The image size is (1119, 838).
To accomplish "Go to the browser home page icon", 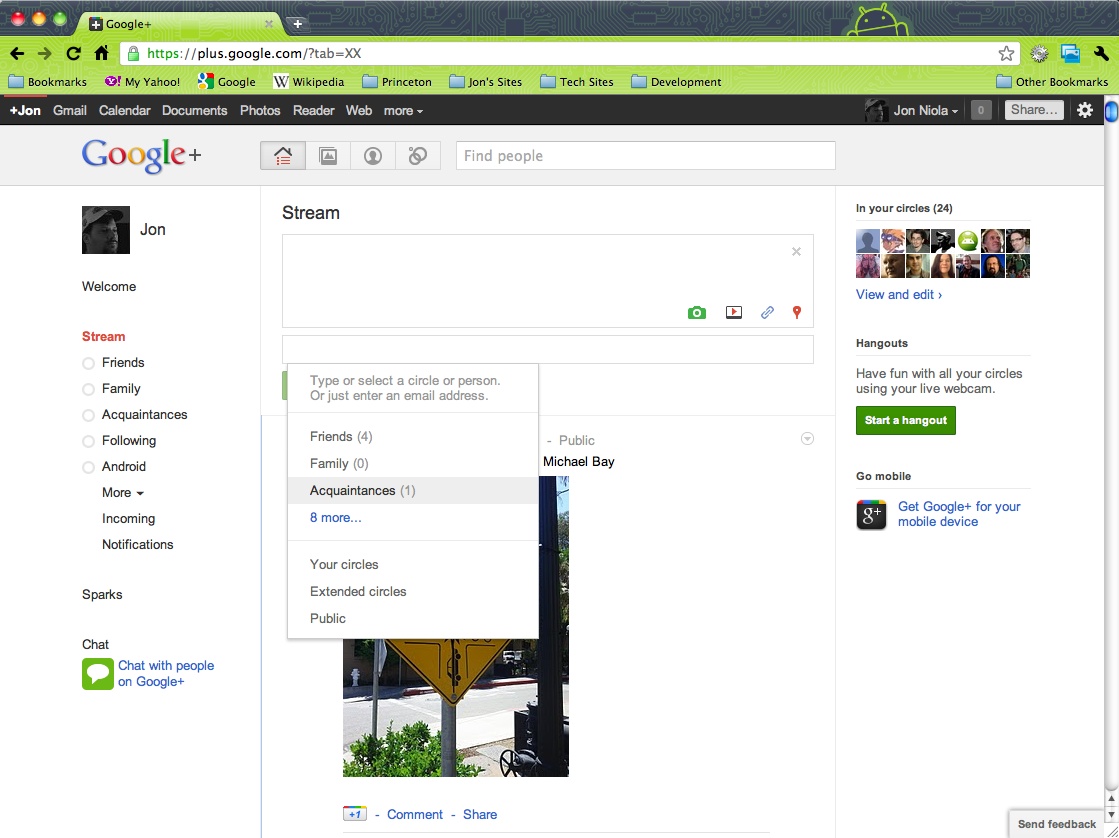I will click(x=101, y=54).
